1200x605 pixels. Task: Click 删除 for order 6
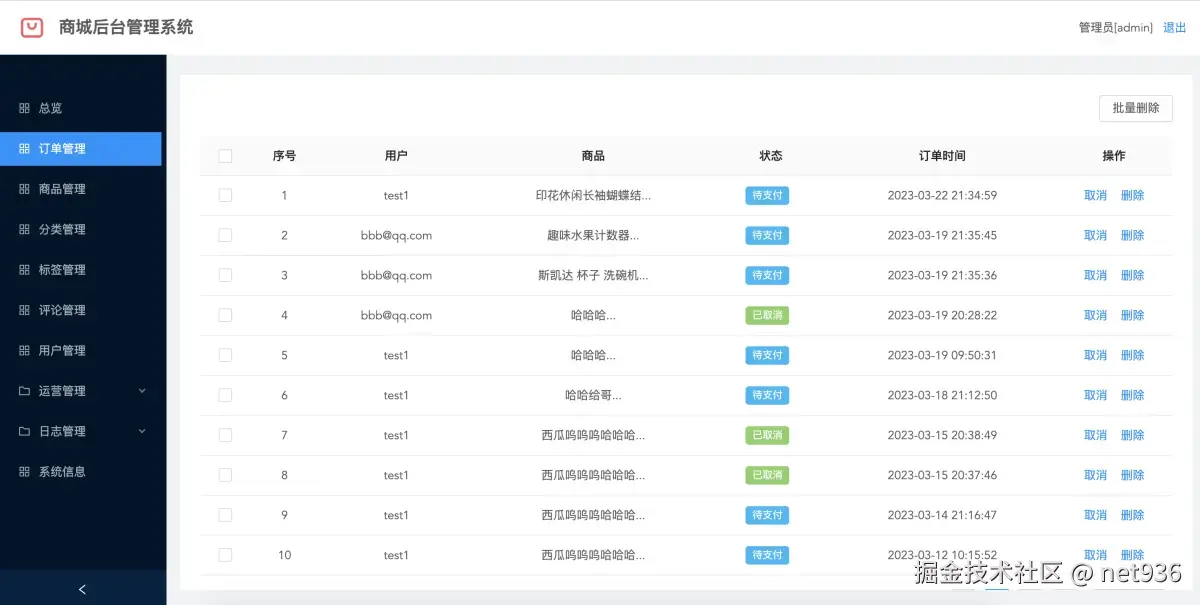point(1132,395)
